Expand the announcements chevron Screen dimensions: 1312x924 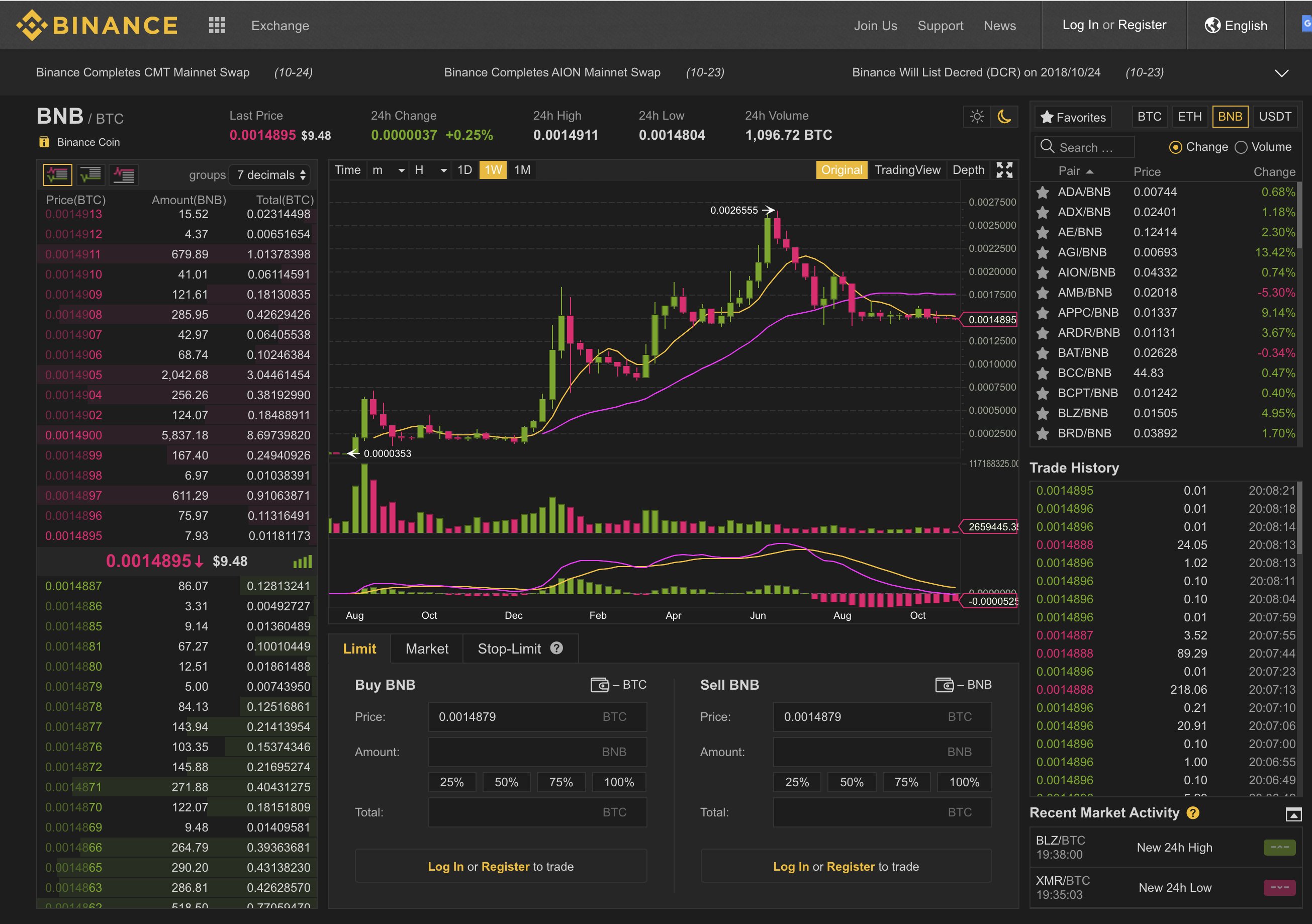click(x=1281, y=73)
